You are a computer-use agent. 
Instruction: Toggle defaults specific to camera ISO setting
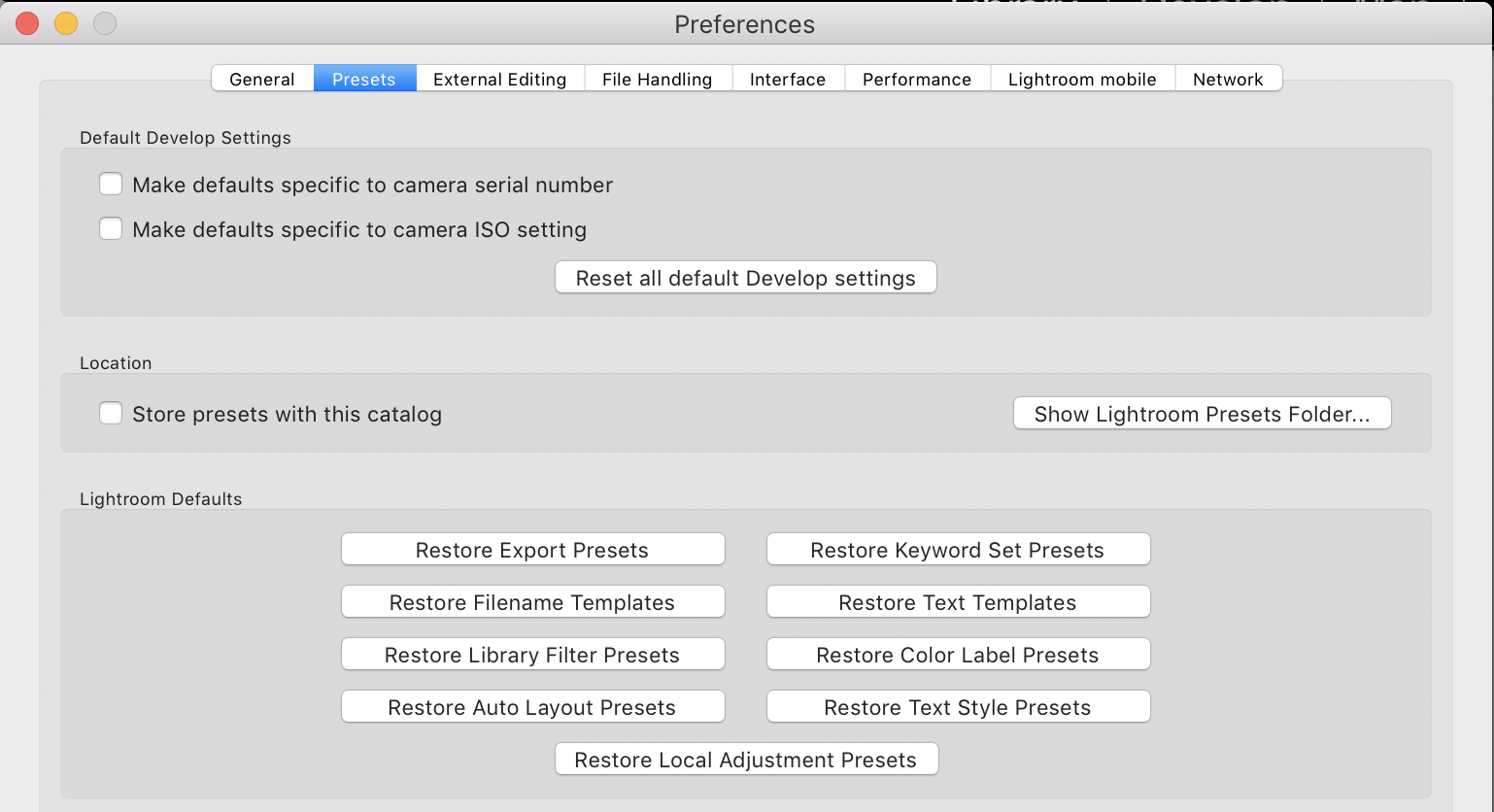[111, 228]
